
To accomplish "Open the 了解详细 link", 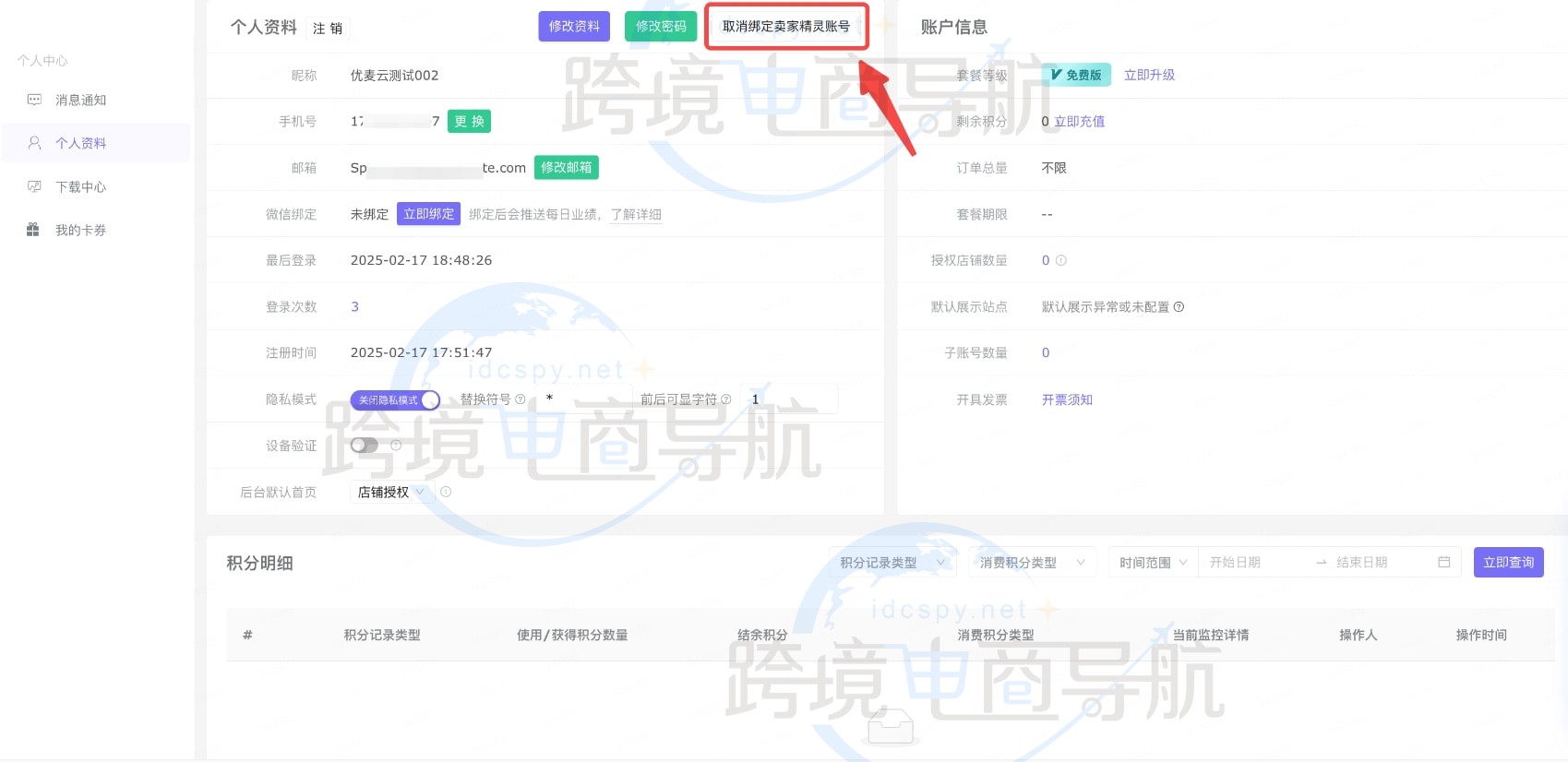I will (636, 214).
